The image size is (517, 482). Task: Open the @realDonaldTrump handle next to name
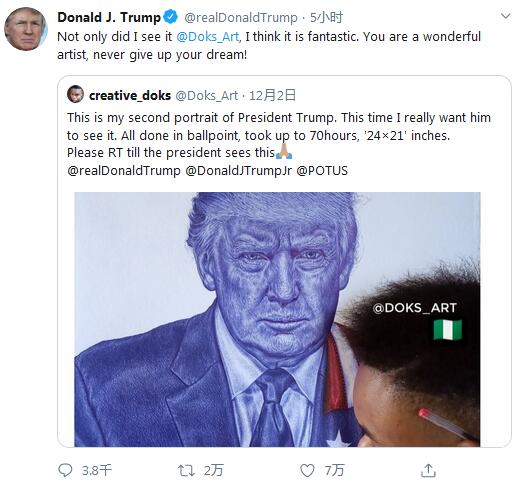[241, 17]
